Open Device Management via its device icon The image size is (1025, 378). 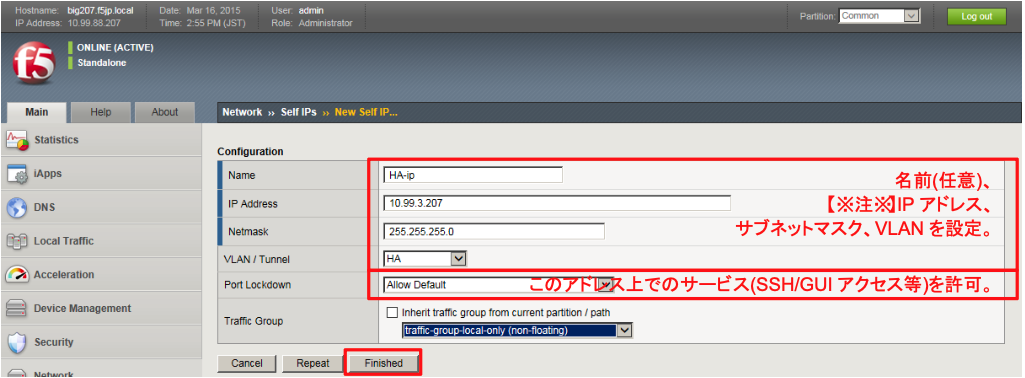click(18, 309)
